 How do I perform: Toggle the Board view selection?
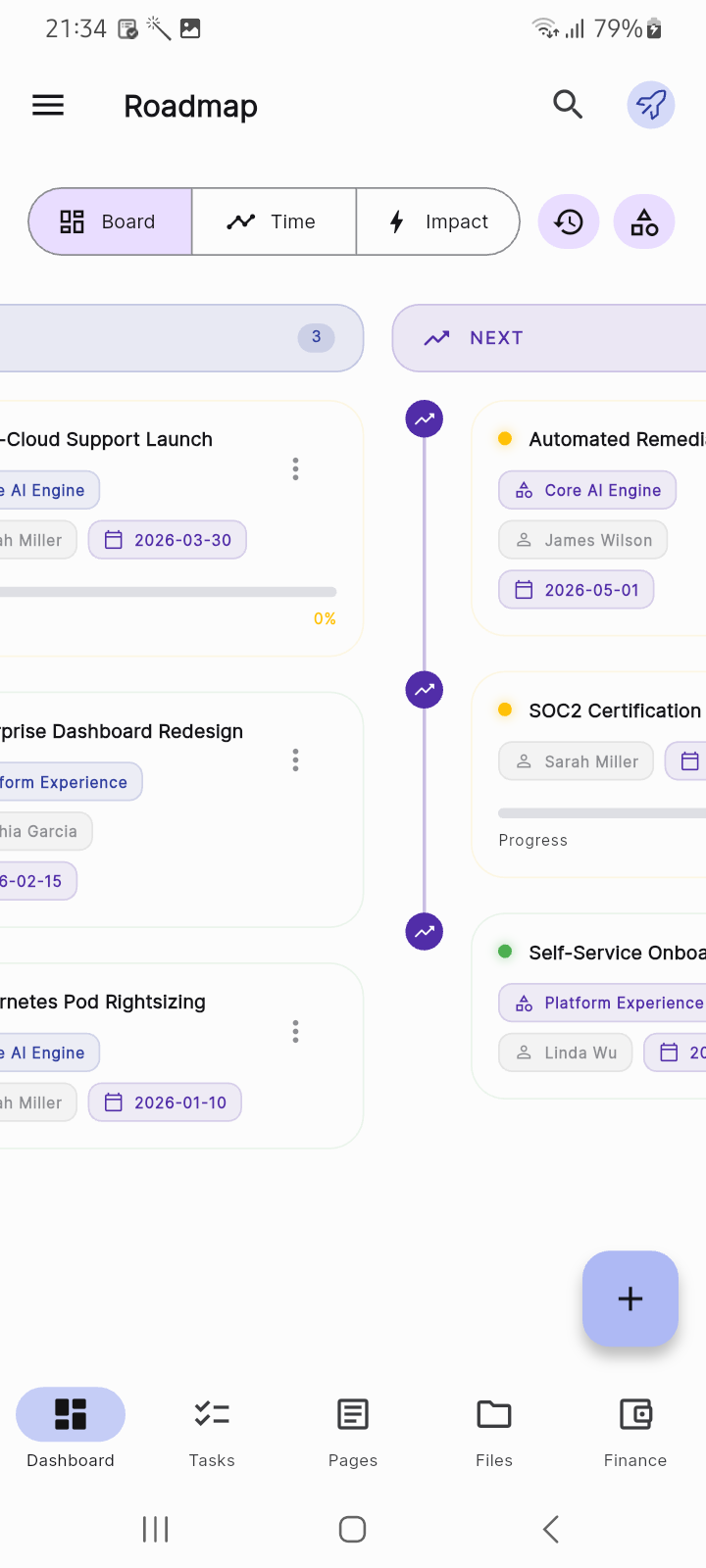tap(110, 221)
